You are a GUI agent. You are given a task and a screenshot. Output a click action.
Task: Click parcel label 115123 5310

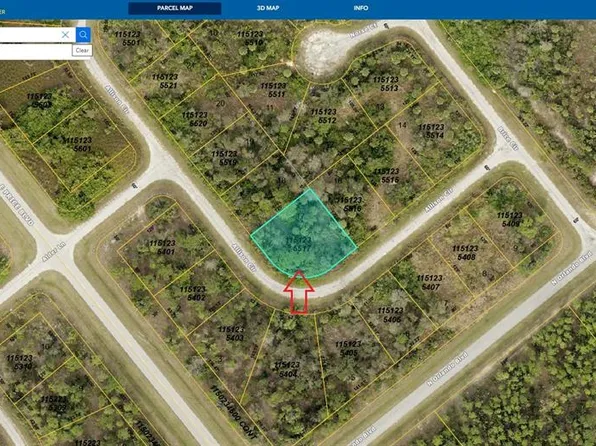coord(20,362)
